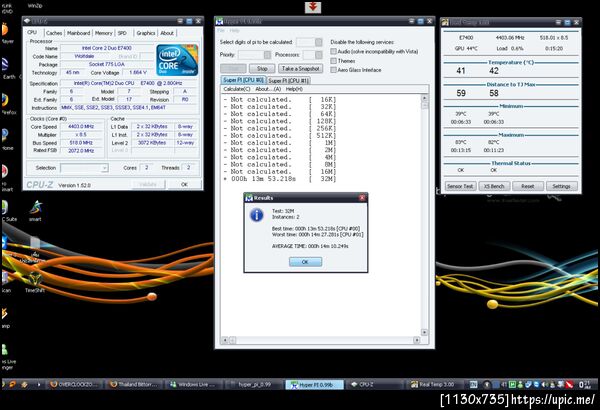This screenshot has height=410, width=600.
Task: Select the CPU tab in CPU-Z
Action: point(32,33)
